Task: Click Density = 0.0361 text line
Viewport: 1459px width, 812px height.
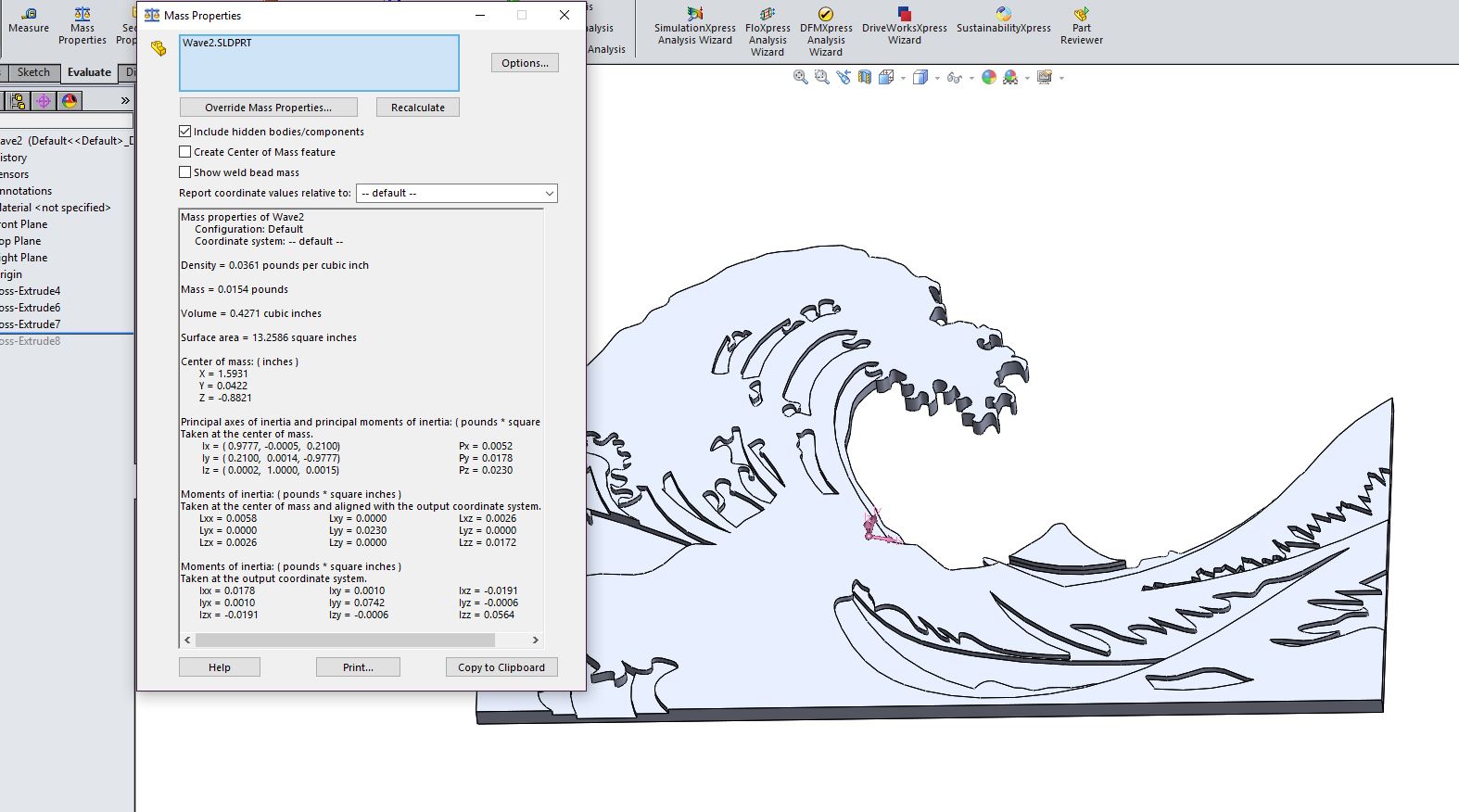Action: (274, 265)
